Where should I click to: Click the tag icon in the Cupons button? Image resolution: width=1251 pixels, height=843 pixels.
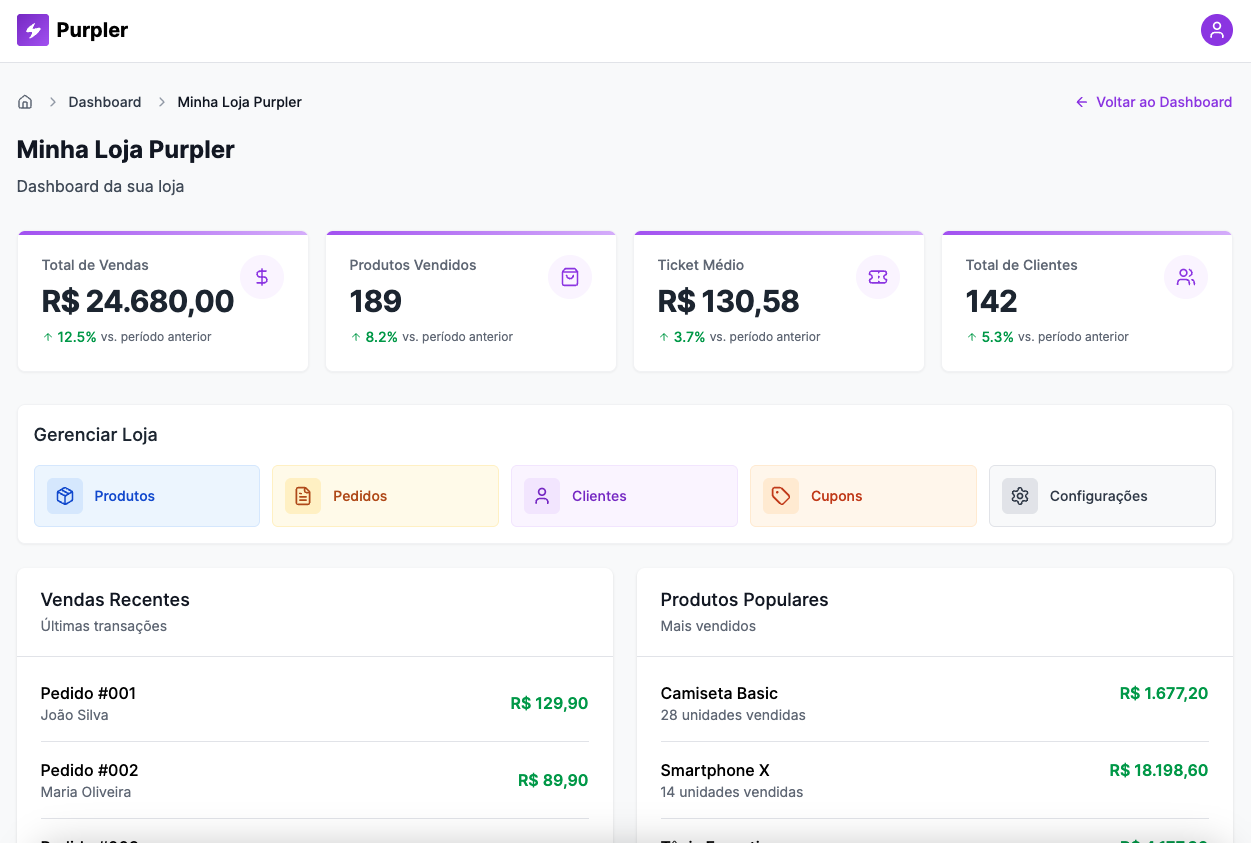[781, 495]
